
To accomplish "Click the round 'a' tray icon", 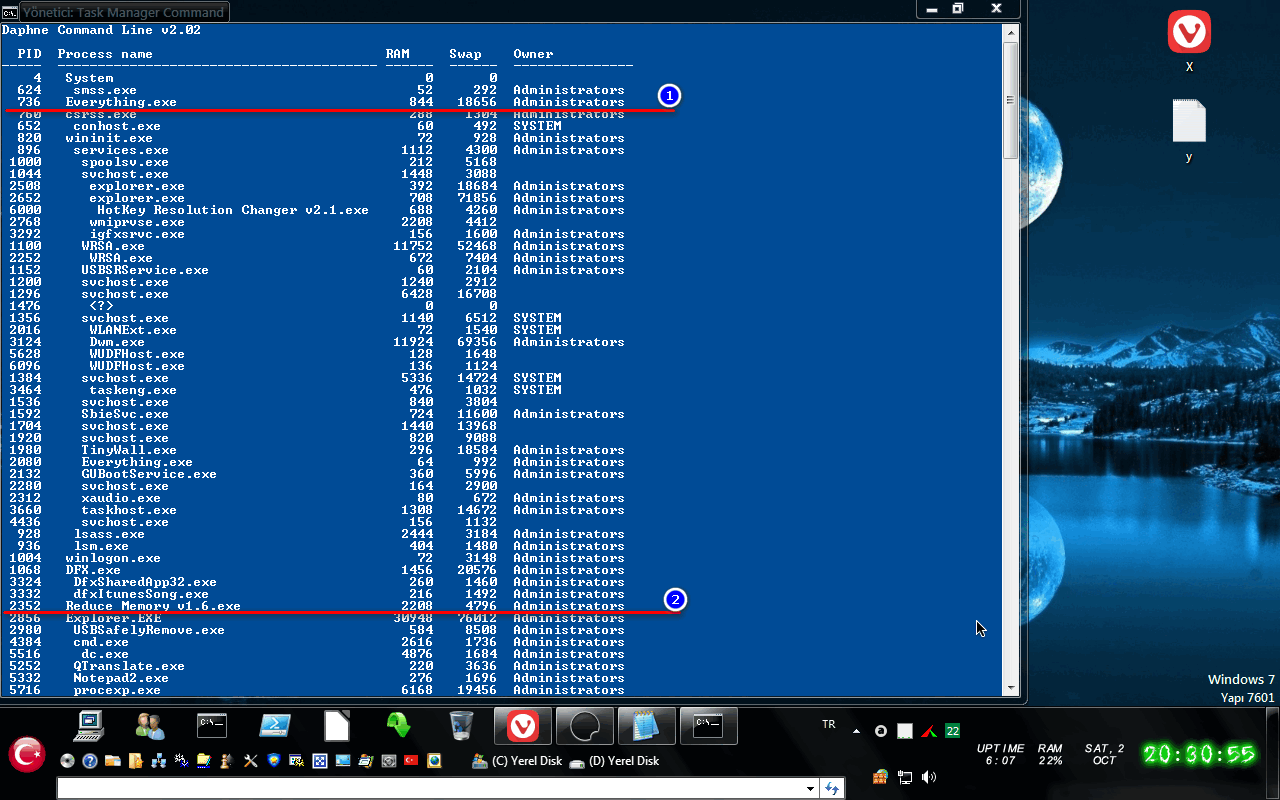I will [881, 731].
